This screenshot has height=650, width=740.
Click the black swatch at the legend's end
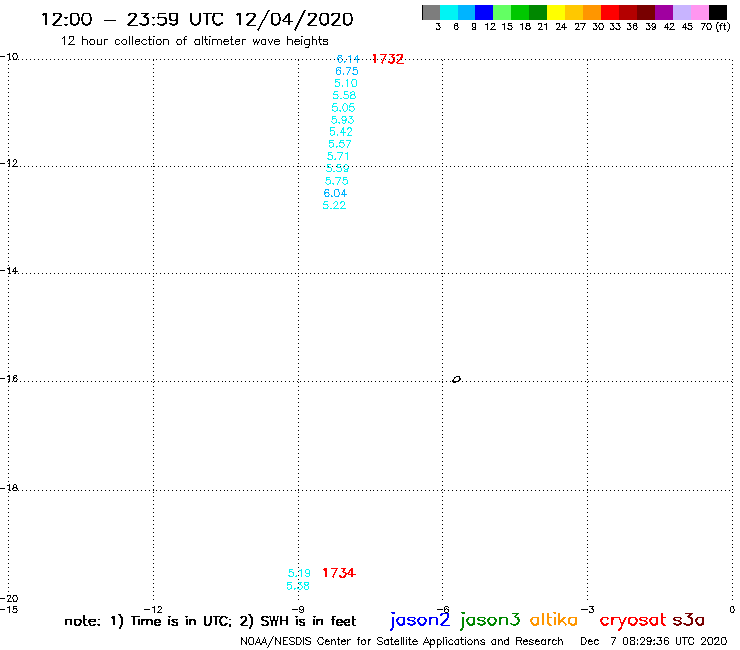[x=718, y=13]
